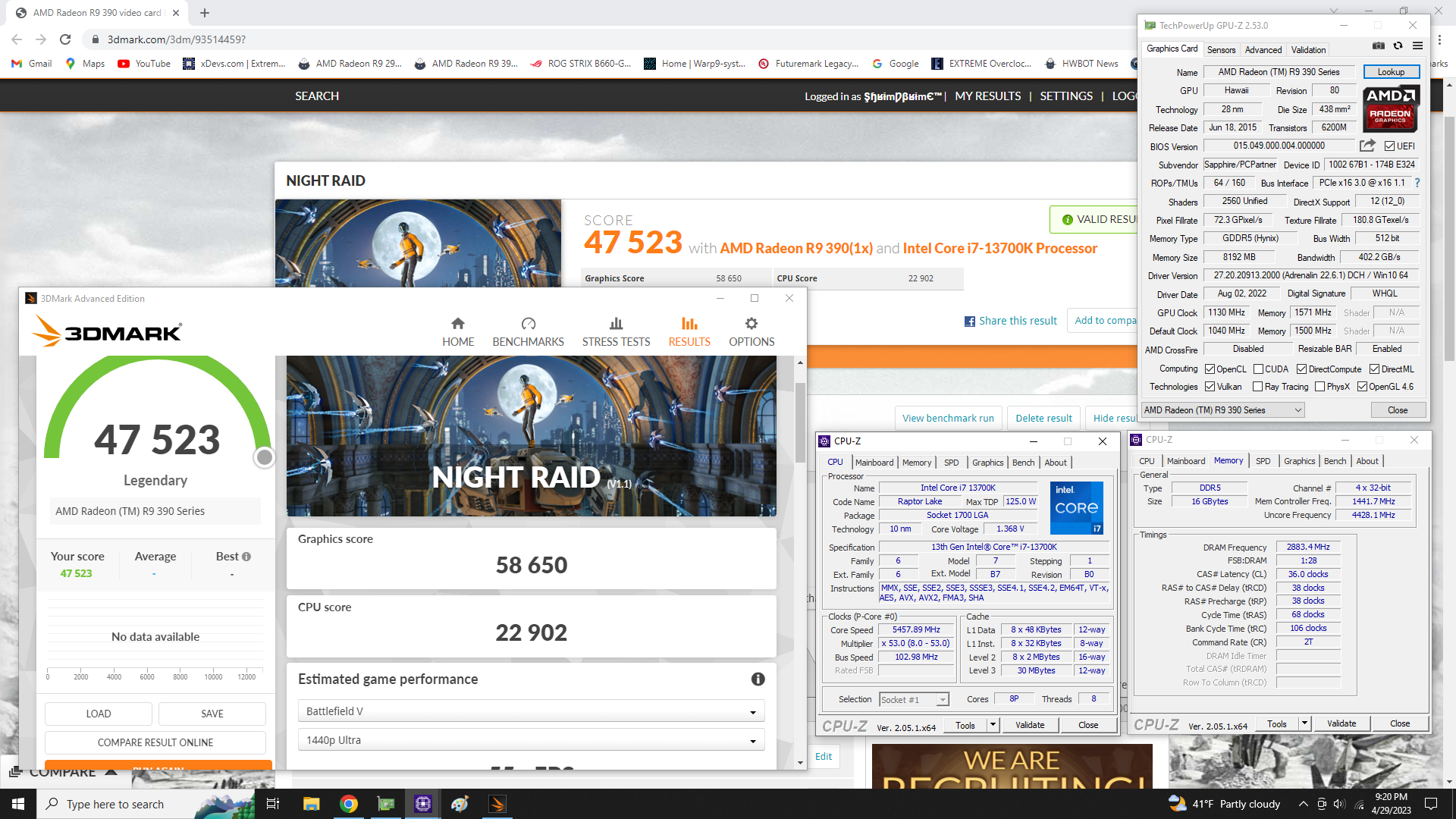This screenshot has height=819, width=1456.
Task: Open Mainboard tab in left CPU-Z
Action: tap(874, 463)
